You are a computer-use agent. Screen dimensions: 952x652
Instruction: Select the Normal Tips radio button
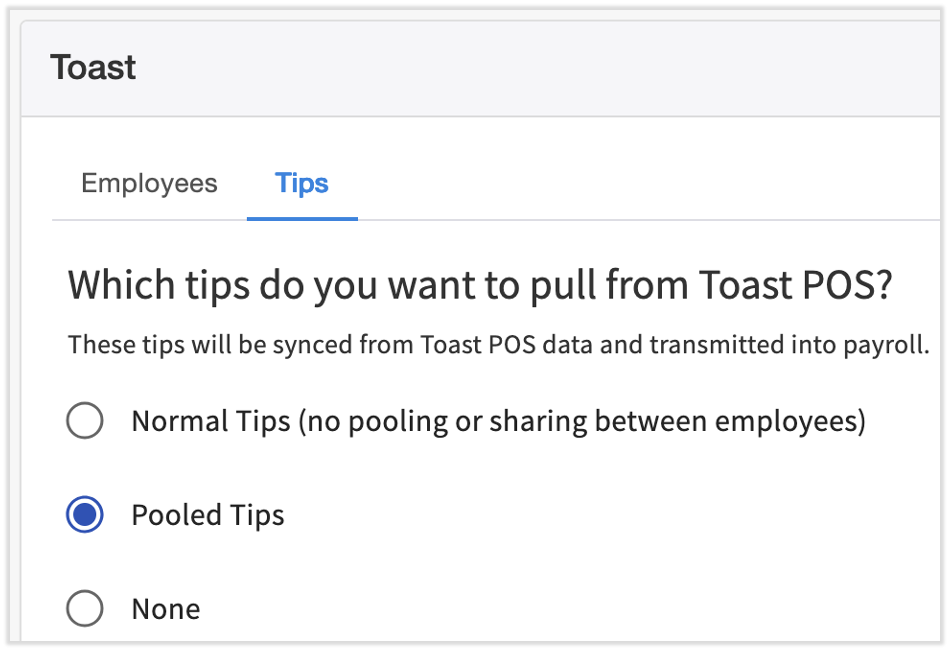tap(85, 421)
